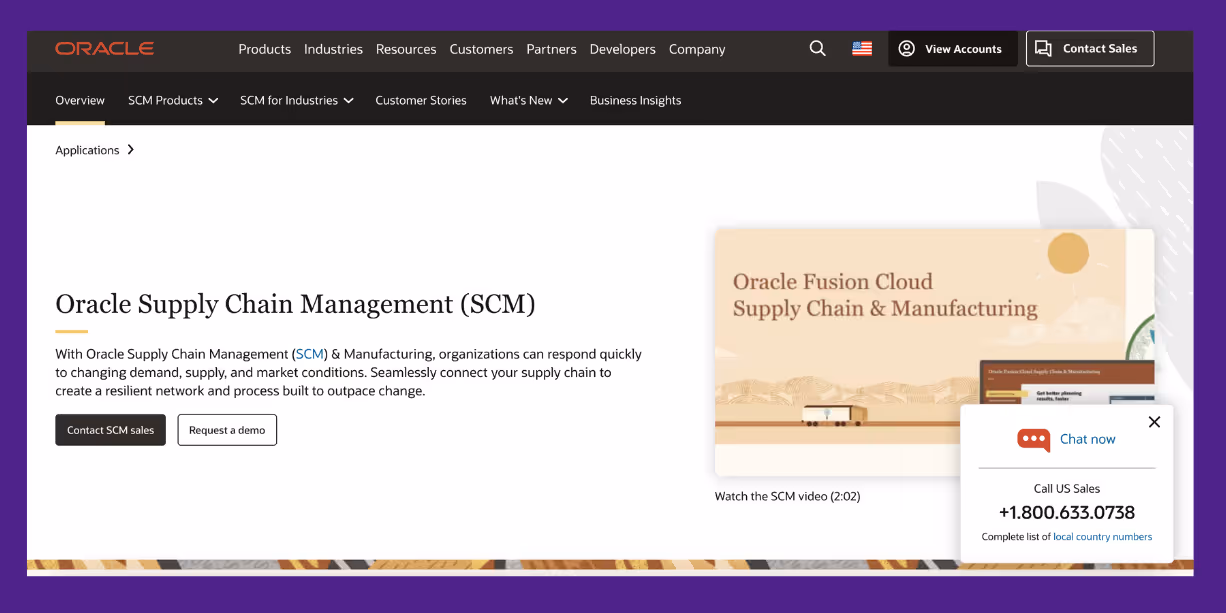Go to Customer Stories
This screenshot has width=1226, height=613.
click(x=421, y=100)
